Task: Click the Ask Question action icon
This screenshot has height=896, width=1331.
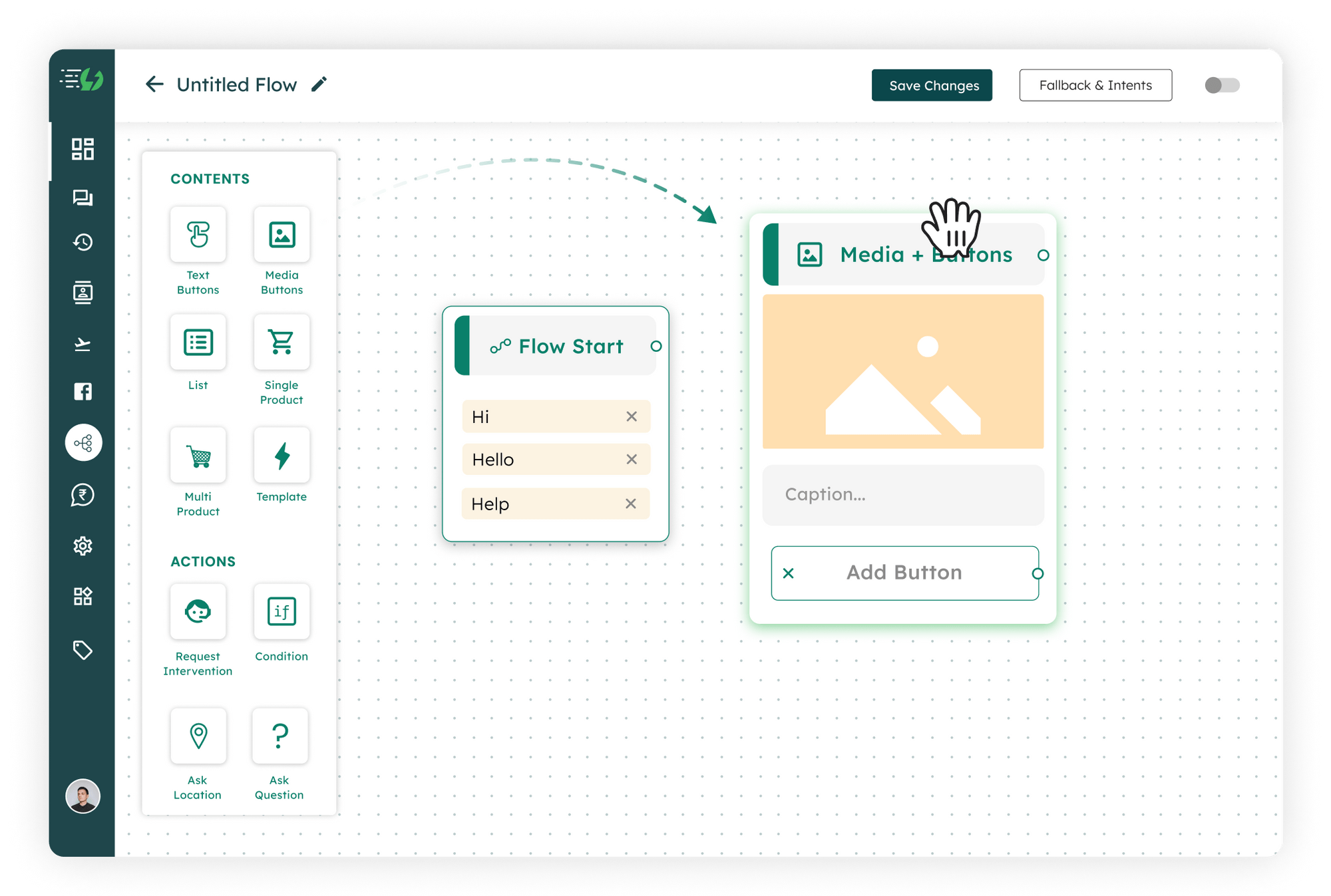Action: [280, 736]
